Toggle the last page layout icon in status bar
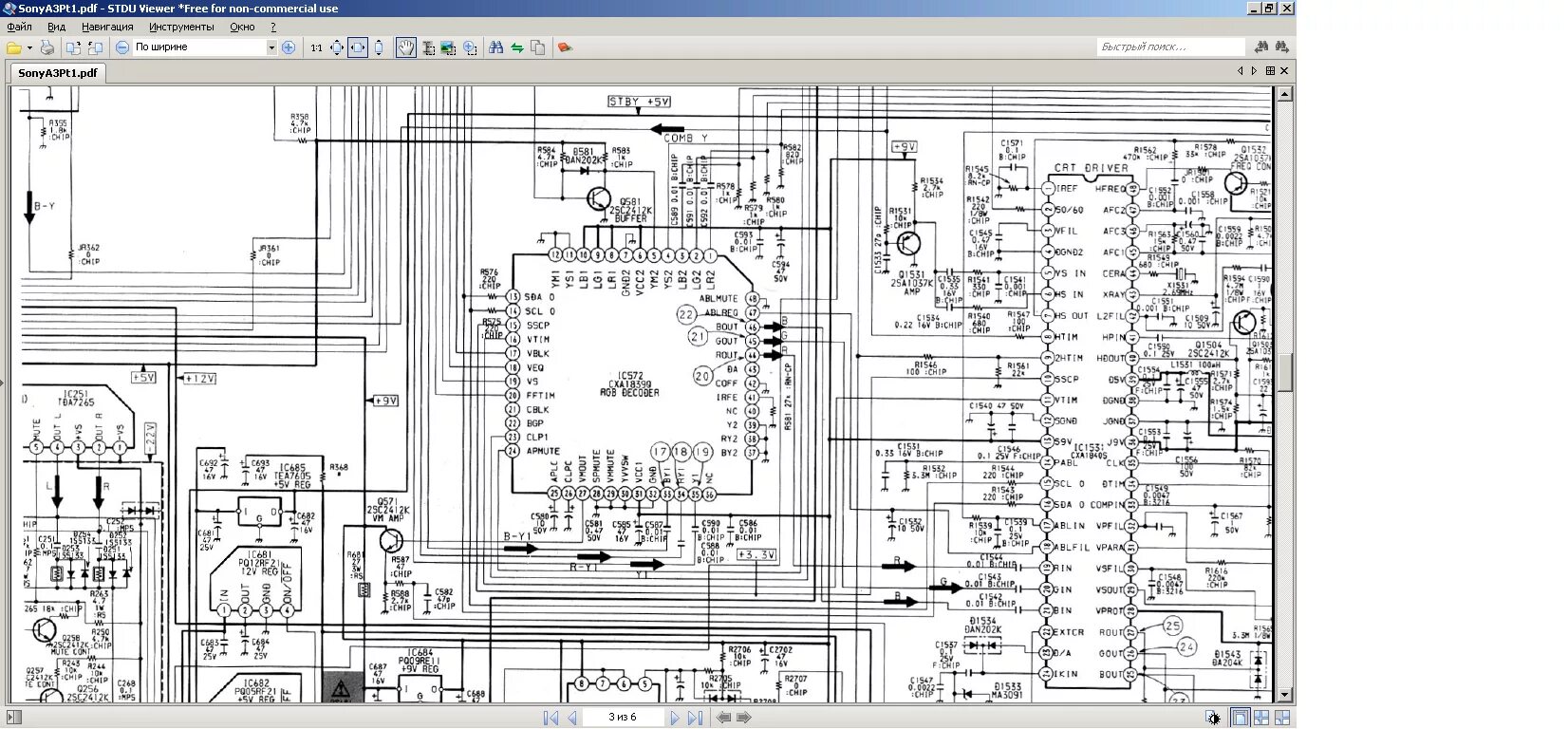 pos(1282,719)
